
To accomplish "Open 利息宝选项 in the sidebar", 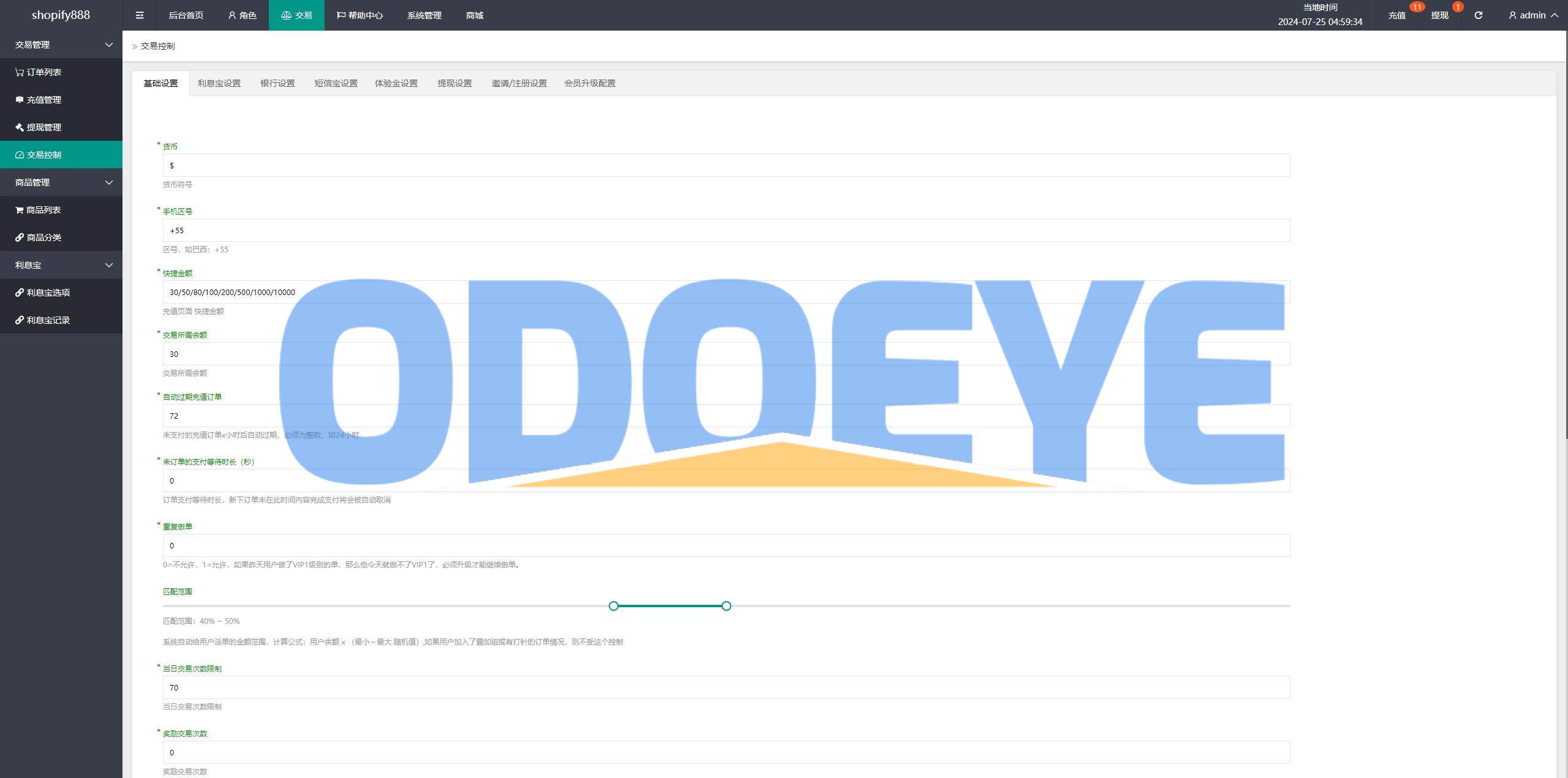I will 61,293.
